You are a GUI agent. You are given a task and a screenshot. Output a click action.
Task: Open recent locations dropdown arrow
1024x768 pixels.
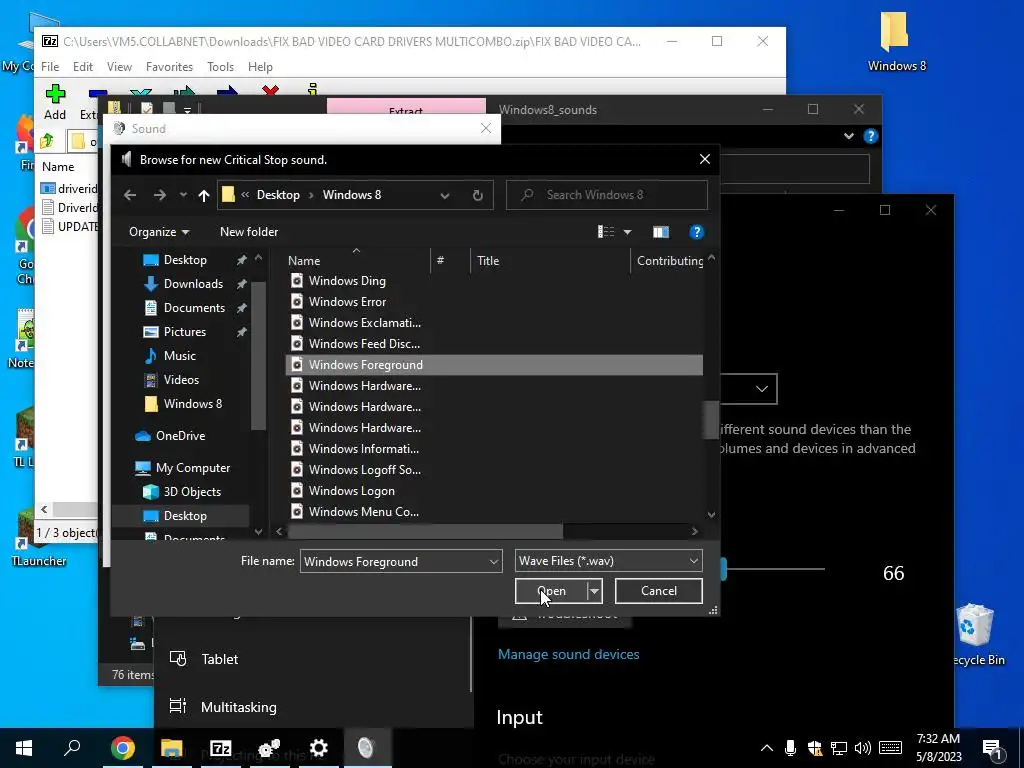pyautogui.click(x=184, y=195)
